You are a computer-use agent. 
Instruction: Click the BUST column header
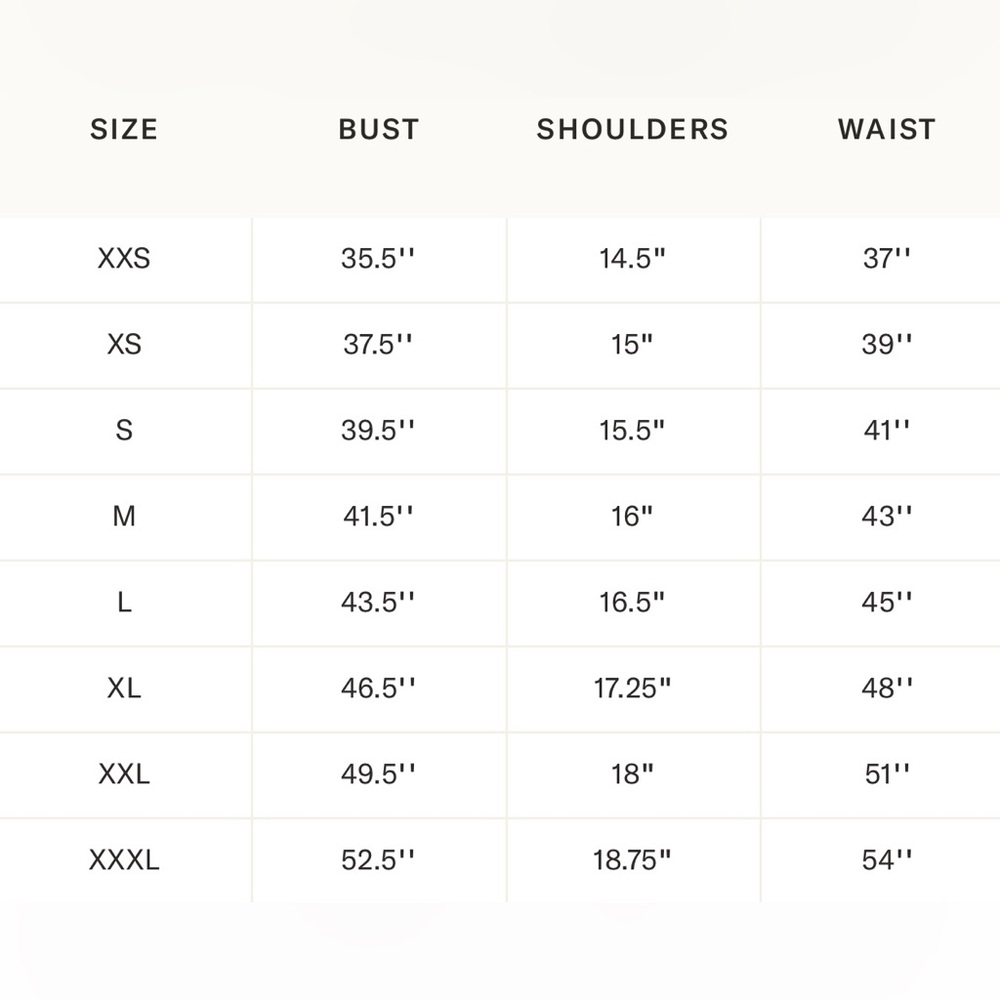tap(378, 129)
